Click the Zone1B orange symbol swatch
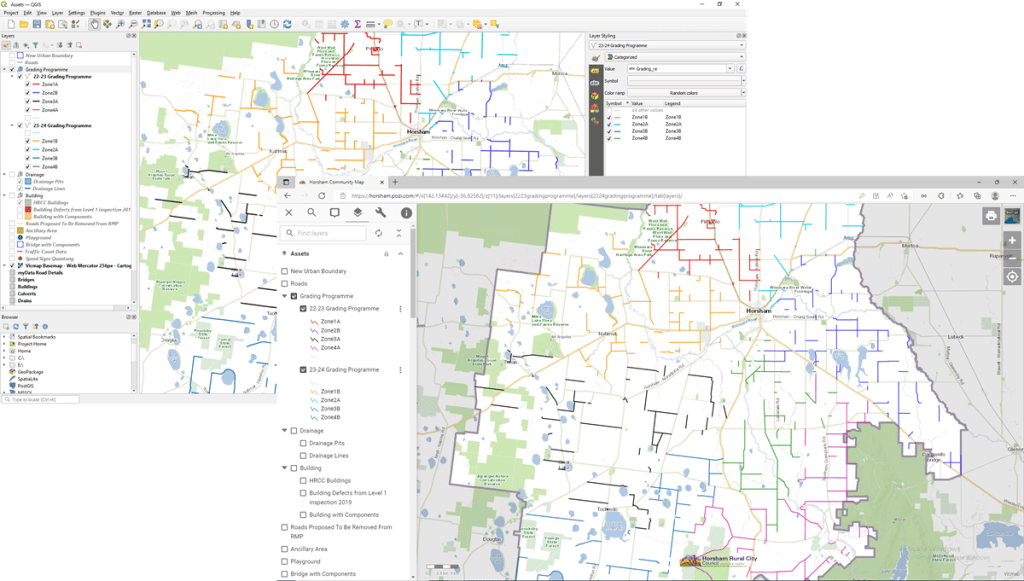Viewport: 1024px width, 581px height. 617,117
